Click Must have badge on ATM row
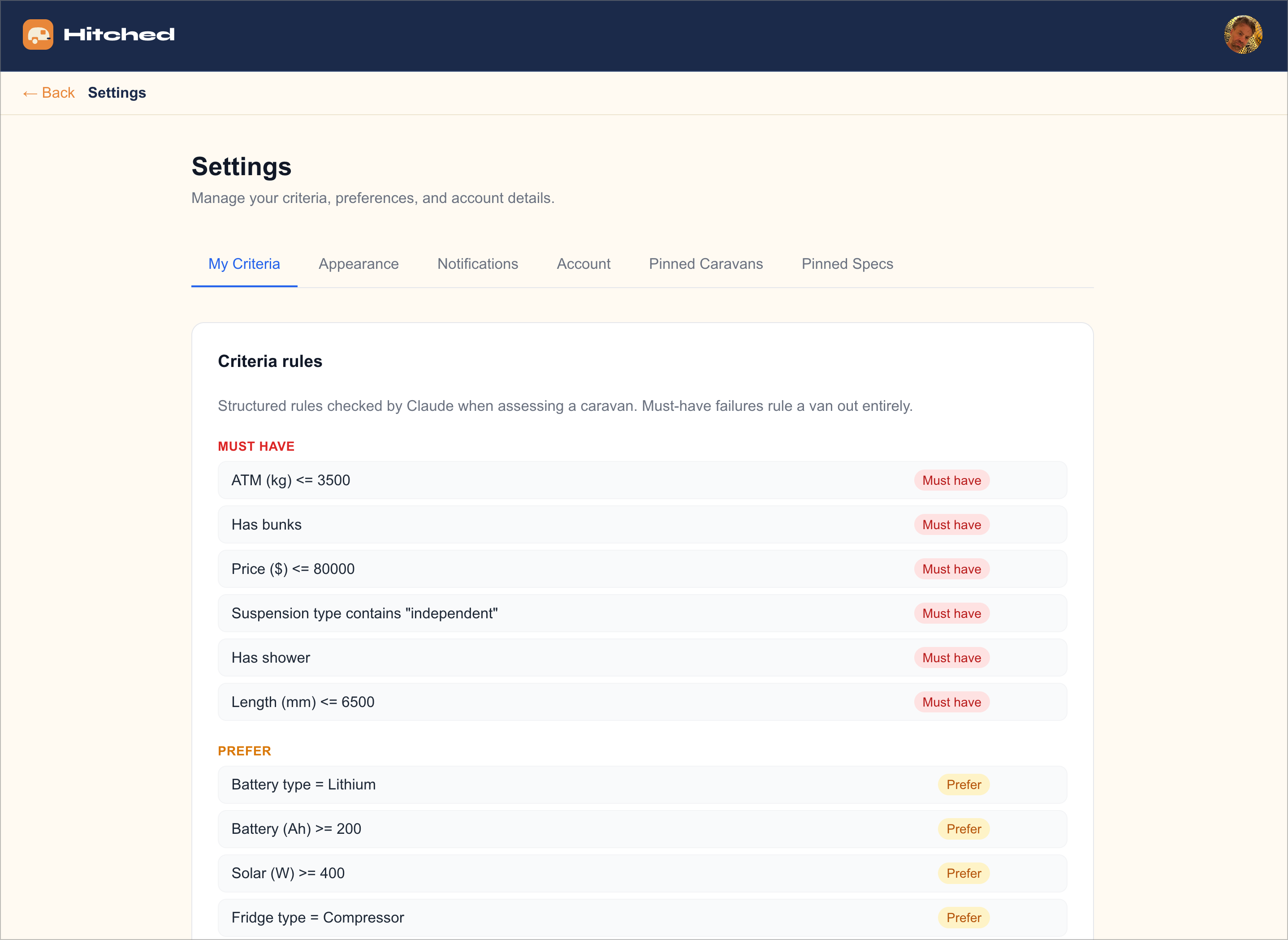The width and height of the screenshot is (1288, 940). coord(951,480)
